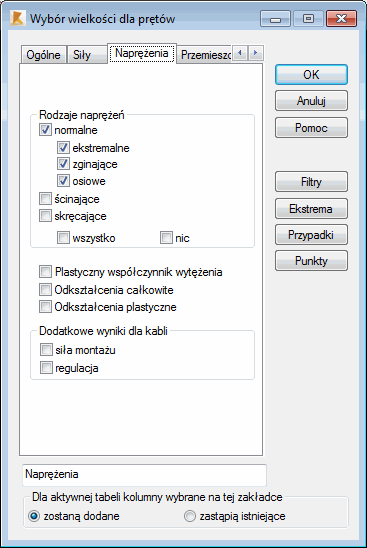This screenshot has height=548, width=367.
Task: Open the Filtry dialog button
Action: (311, 181)
